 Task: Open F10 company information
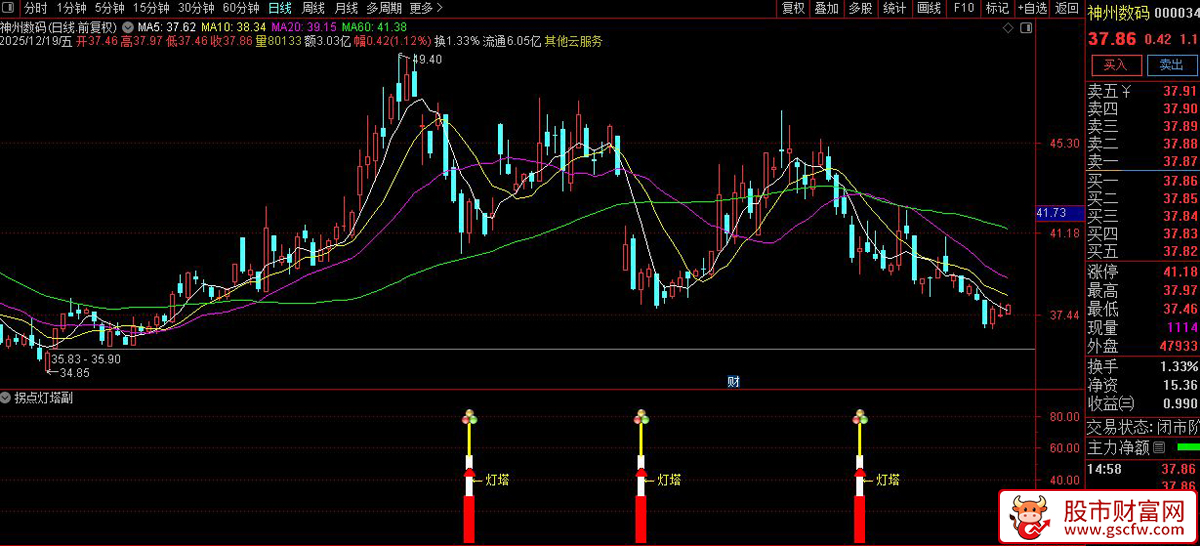pos(963,8)
